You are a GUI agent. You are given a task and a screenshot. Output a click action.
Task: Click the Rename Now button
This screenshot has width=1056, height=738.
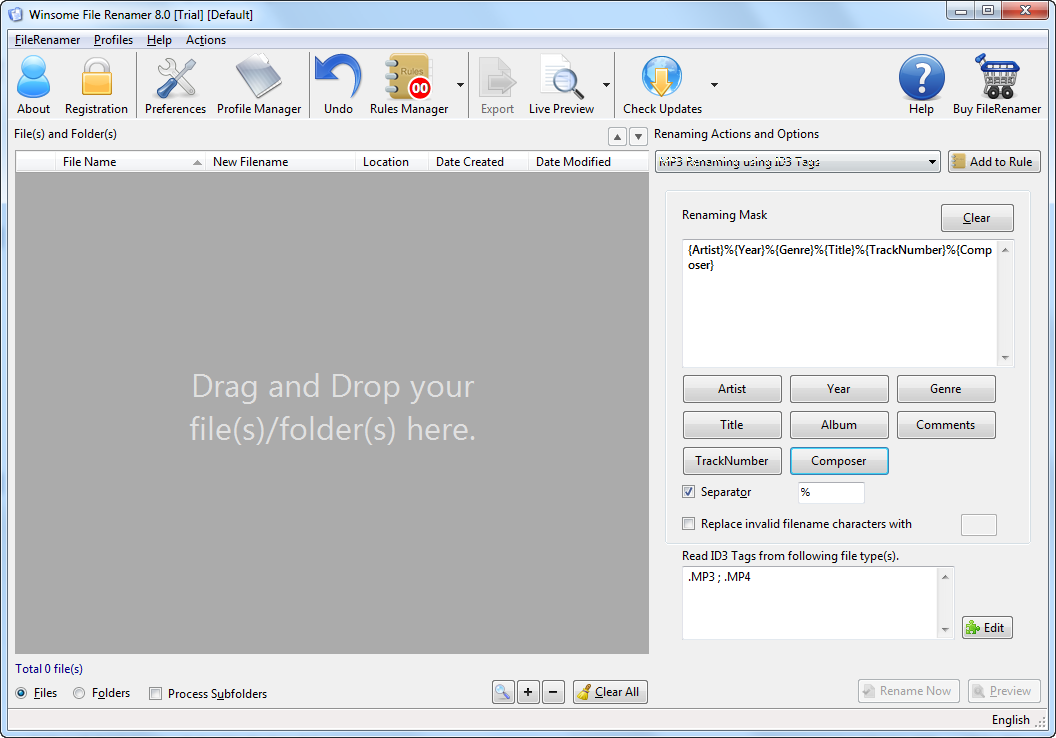(x=909, y=691)
